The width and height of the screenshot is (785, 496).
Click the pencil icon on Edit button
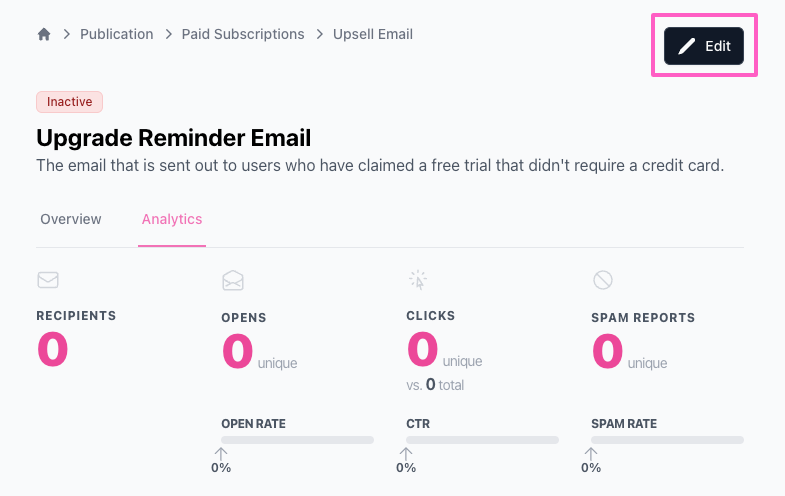[x=686, y=46]
